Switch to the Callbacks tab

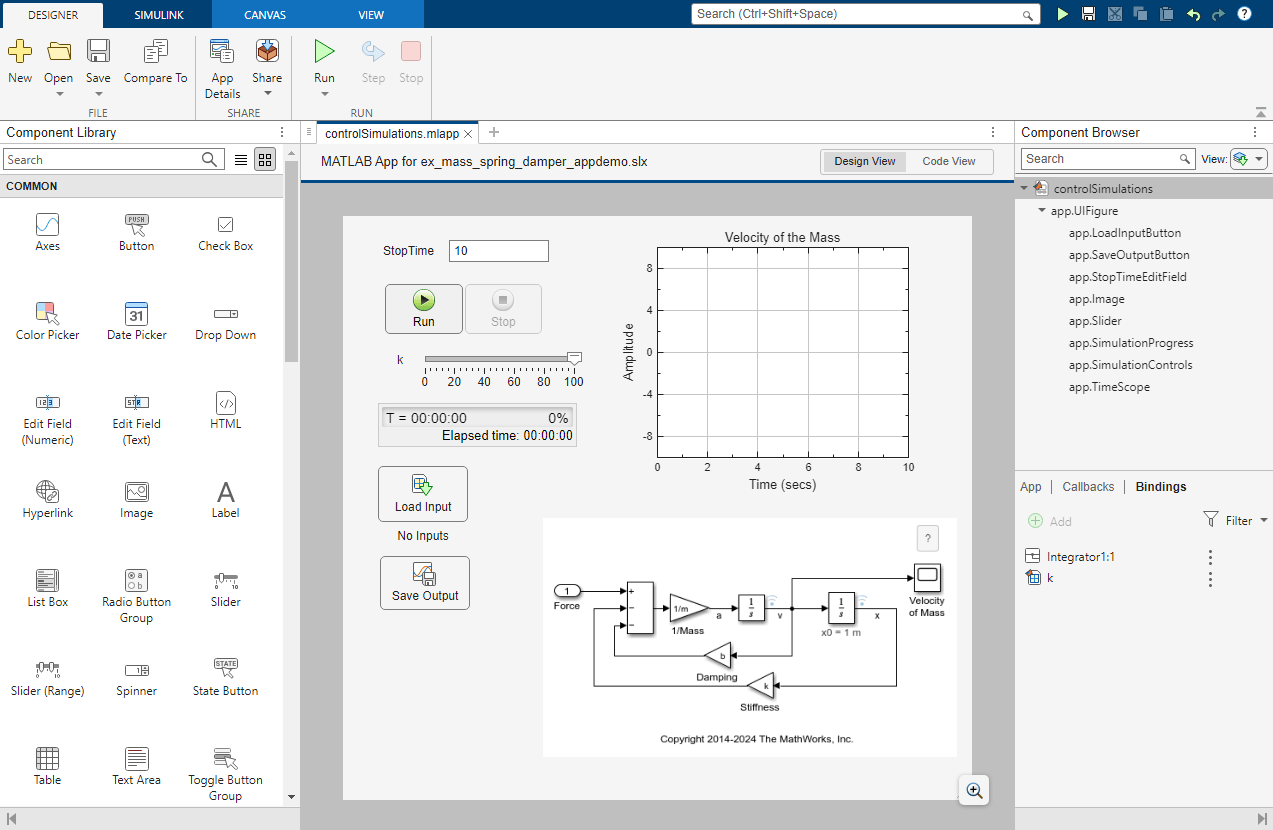click(x=1088, y=487)
